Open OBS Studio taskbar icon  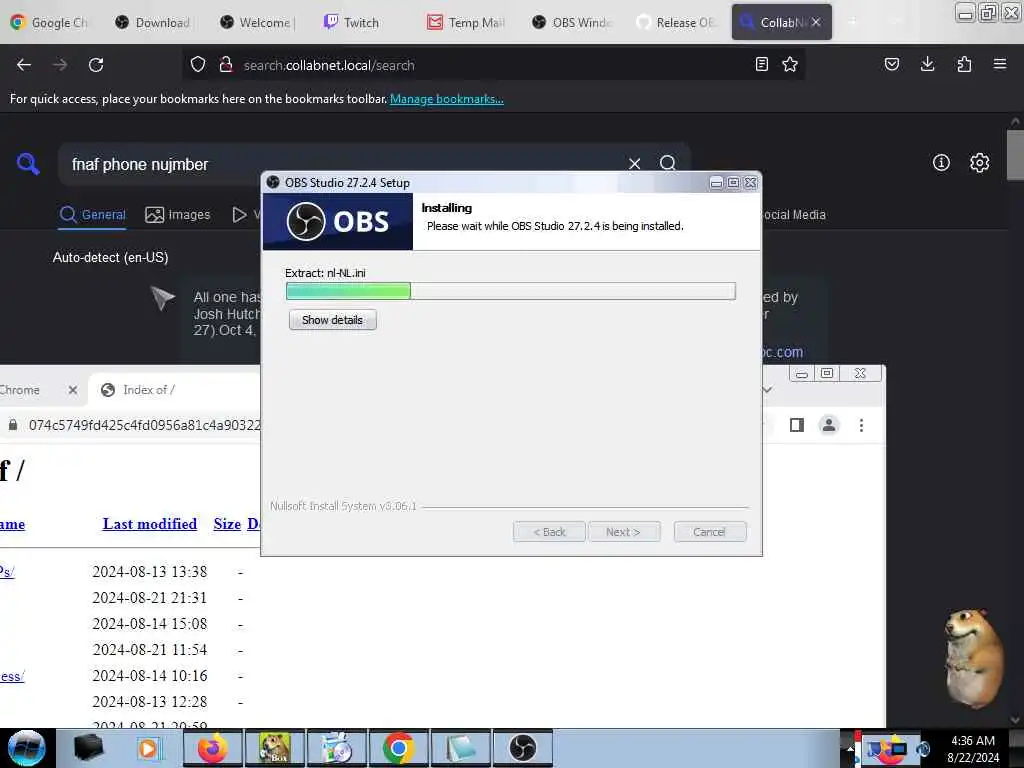click(522, 748)
